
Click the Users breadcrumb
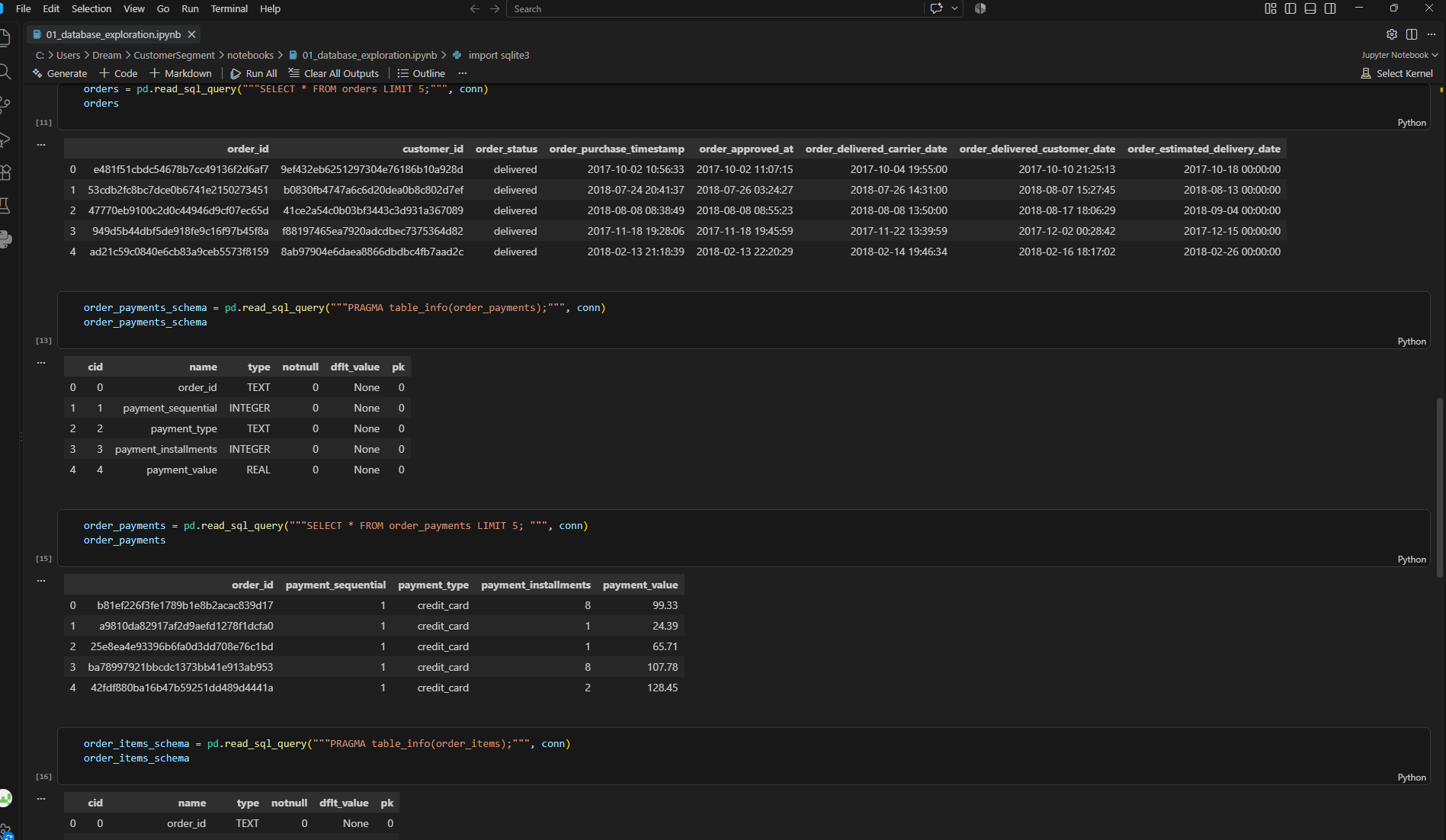coord(68,55)
